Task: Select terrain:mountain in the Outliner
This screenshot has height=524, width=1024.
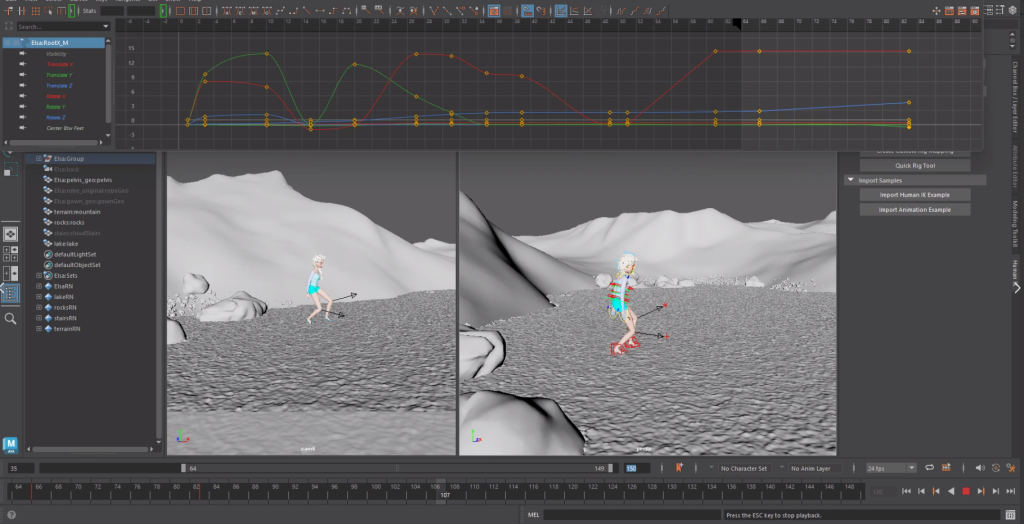Action: (x=77, y=212)
